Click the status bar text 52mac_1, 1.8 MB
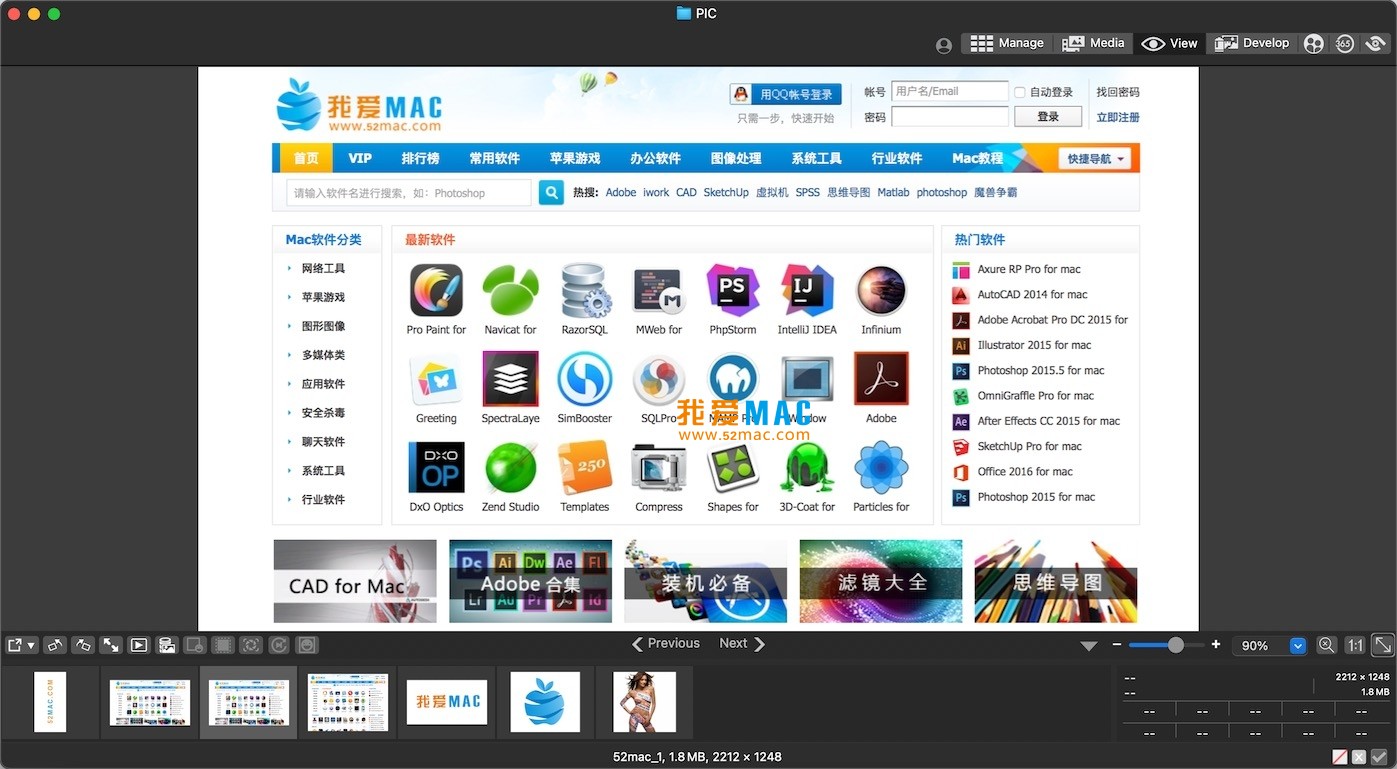This screenshot has height=769, width=1397. [x=698, y=757]
